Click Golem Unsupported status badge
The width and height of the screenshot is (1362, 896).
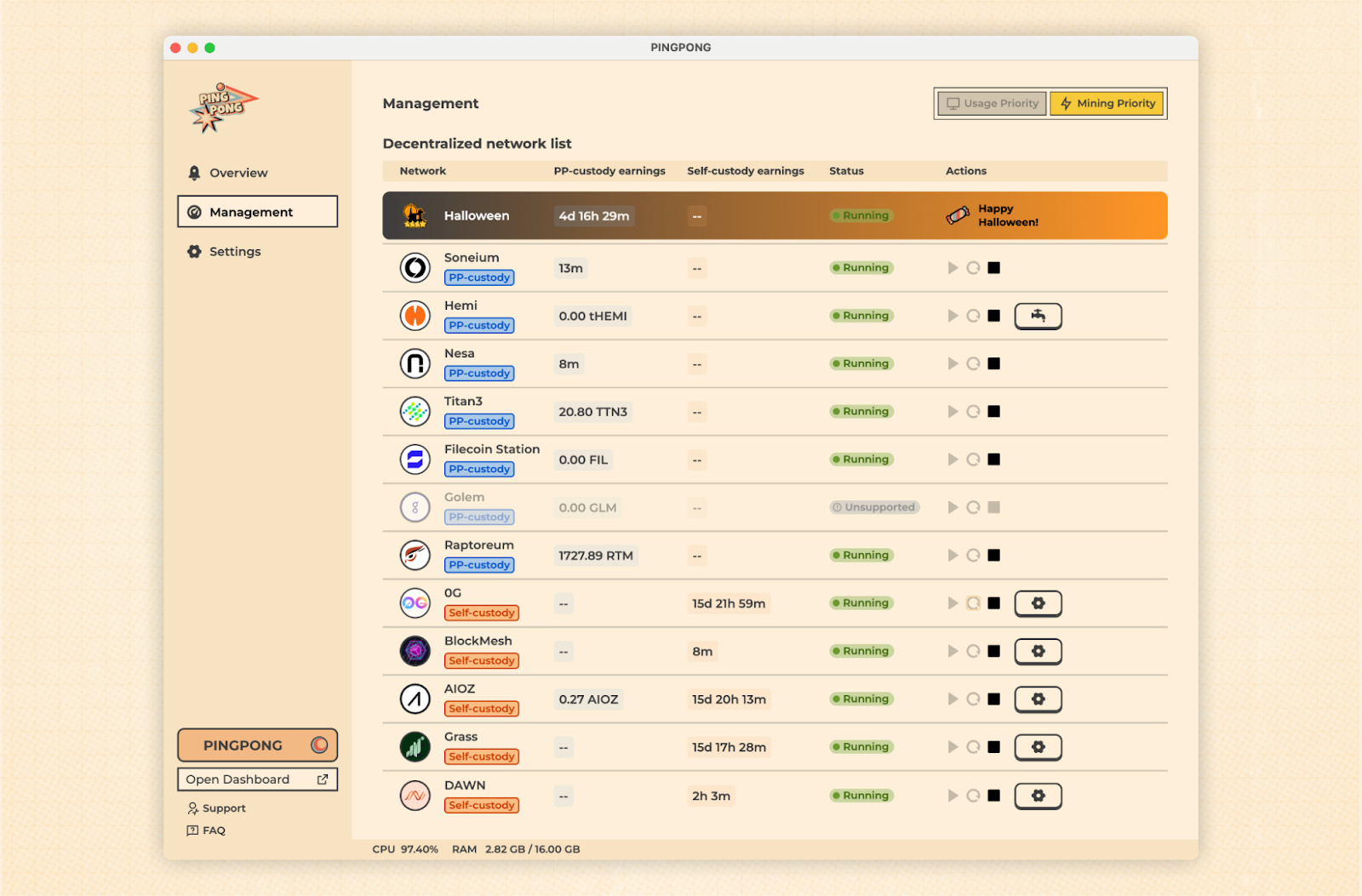[x=874, y=507]
